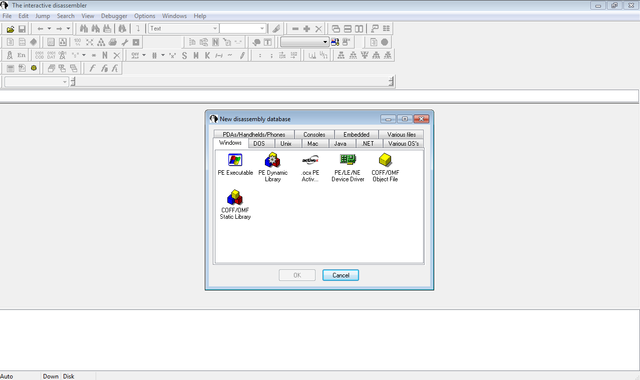Click the plus sign toolbar icon

[307, 29]
